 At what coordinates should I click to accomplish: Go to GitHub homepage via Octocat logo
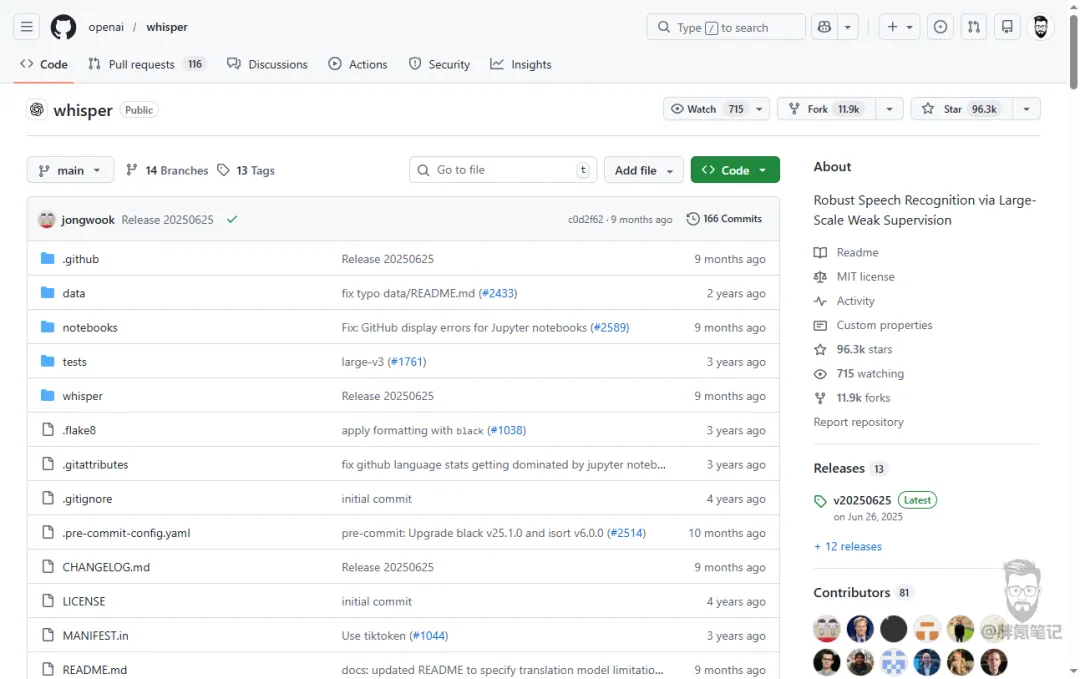63,27
